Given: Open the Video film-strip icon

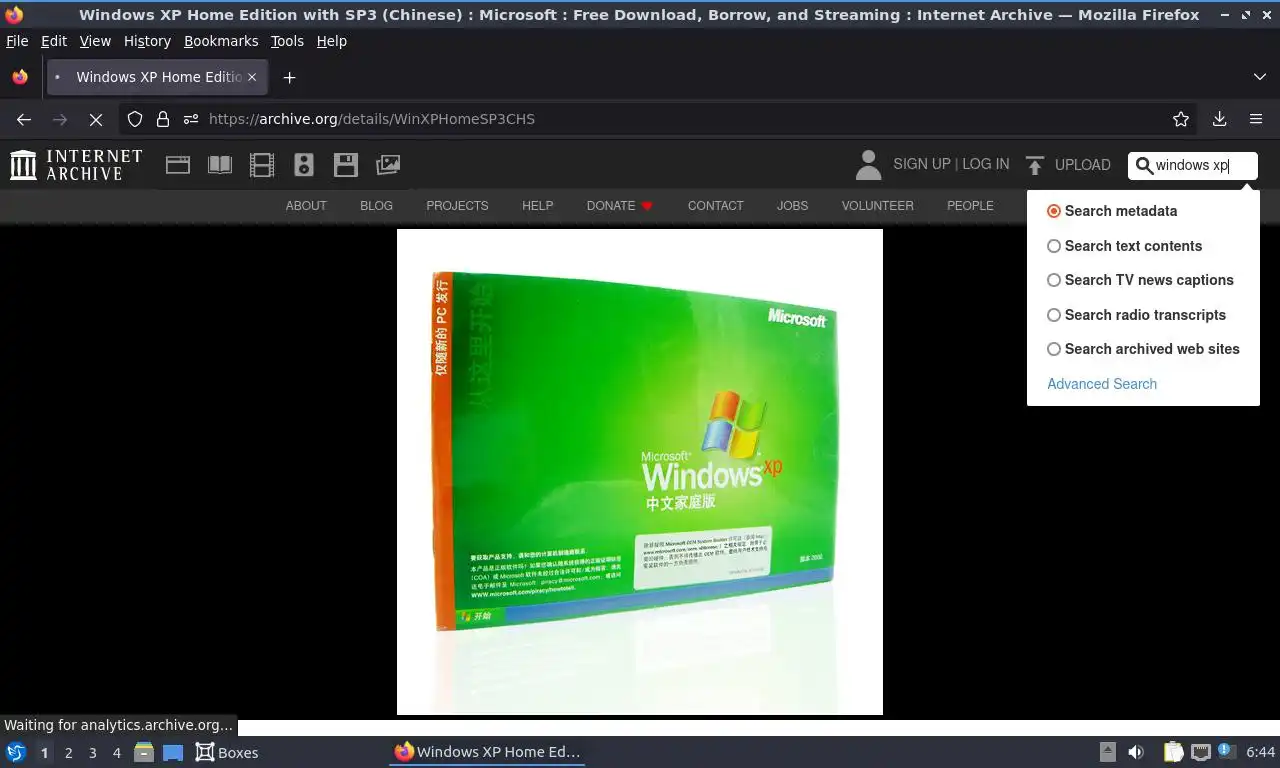Looking at the screenshot, I should pos(262,165).
